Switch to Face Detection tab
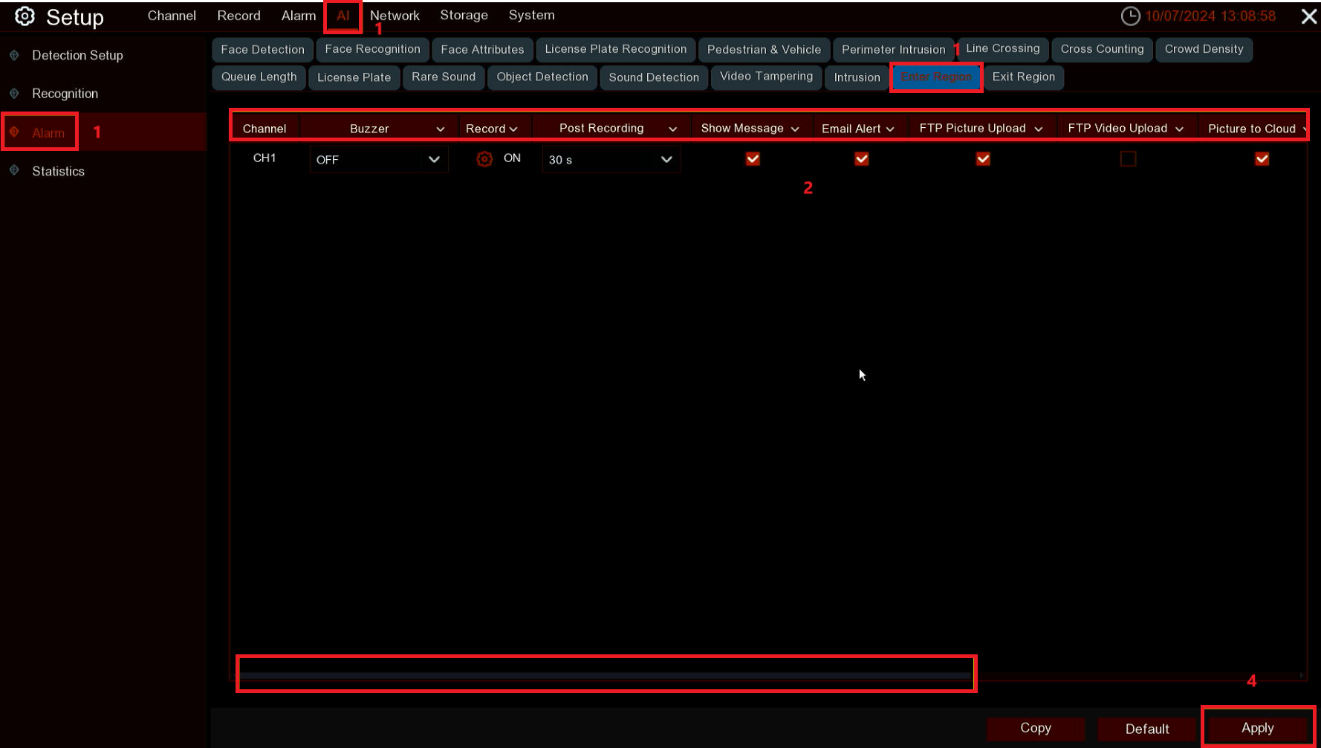This screenshot has width=1321, height=748. pyautogui.click(x=263, y=50)
